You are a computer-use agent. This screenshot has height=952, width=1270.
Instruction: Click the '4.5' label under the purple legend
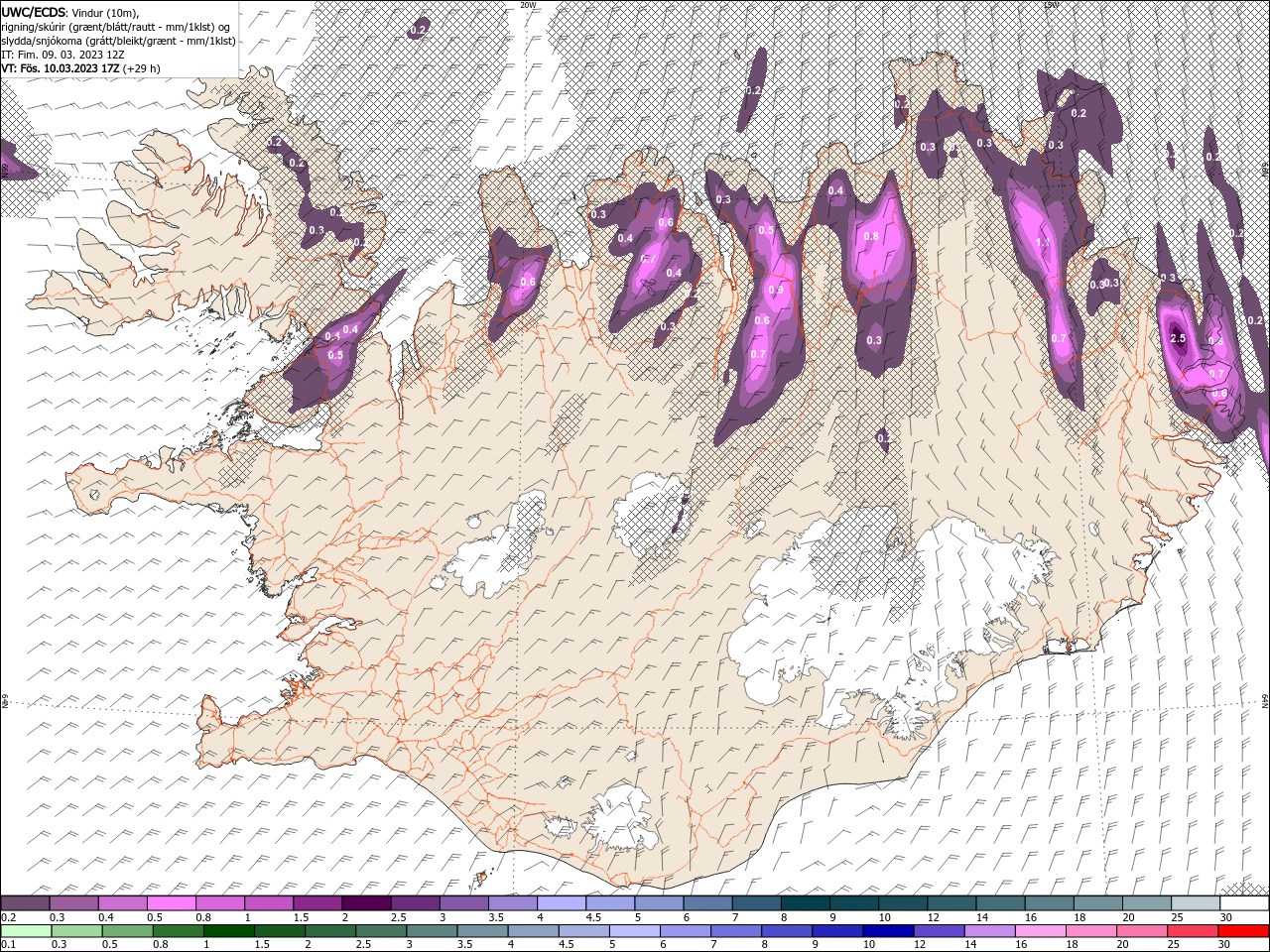pyautogui.click(x=593, y=917)
